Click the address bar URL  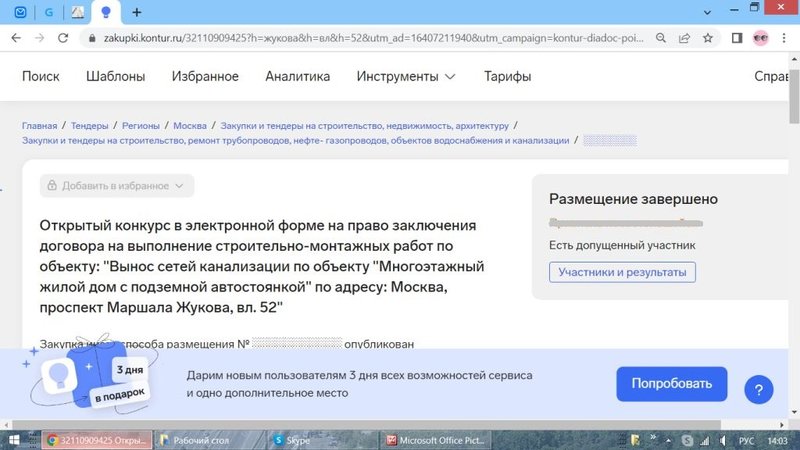(x=373, y=38)
